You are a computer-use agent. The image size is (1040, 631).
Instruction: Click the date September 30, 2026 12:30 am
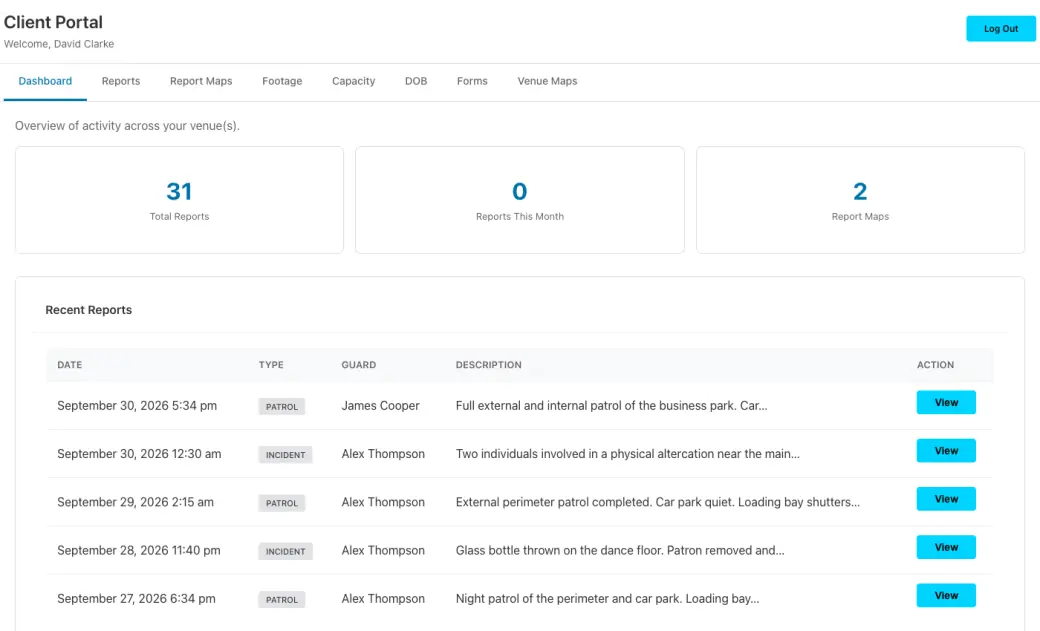click(x=139, y=454)
